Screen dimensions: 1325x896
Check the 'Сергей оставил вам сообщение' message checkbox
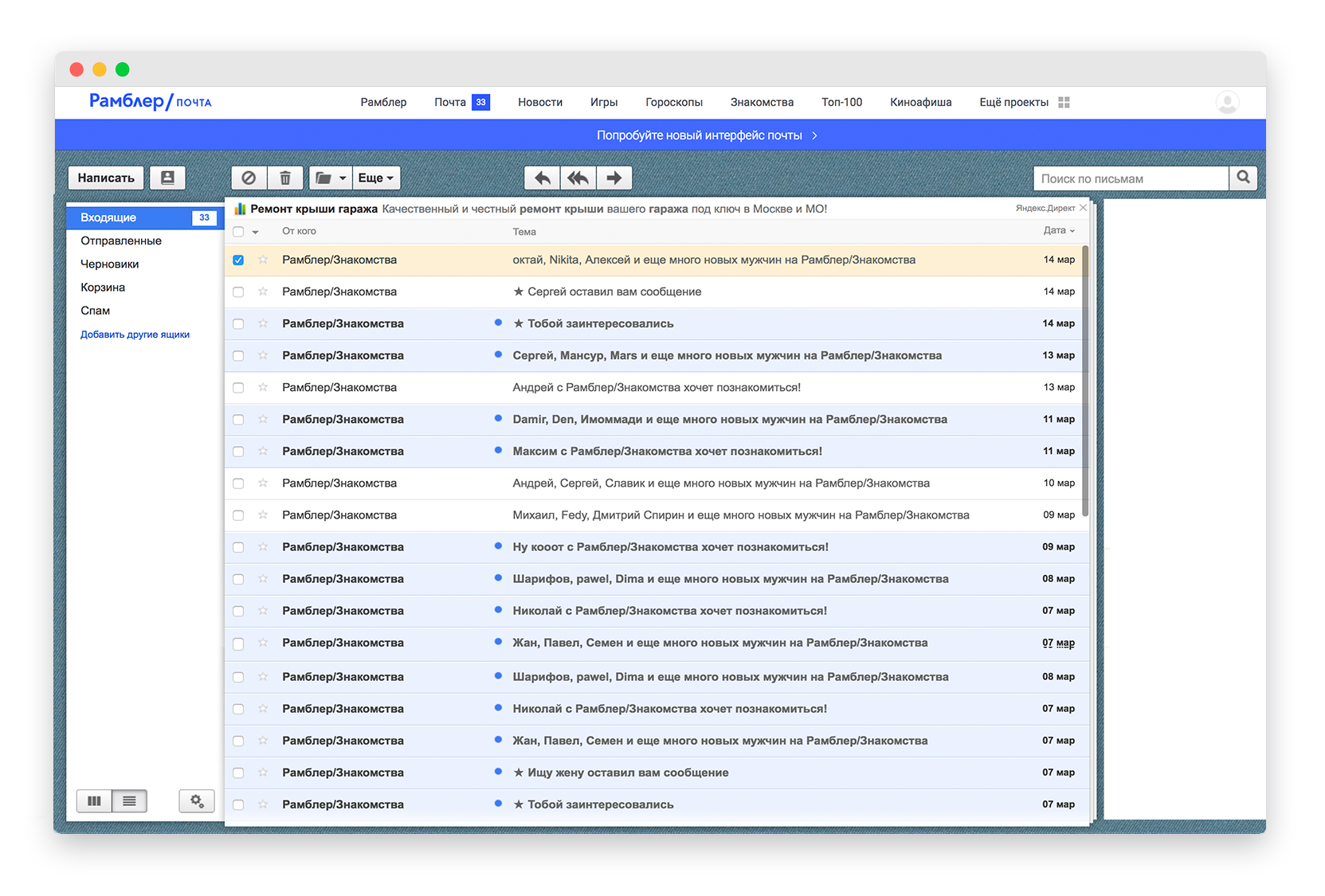click(238, 292)
